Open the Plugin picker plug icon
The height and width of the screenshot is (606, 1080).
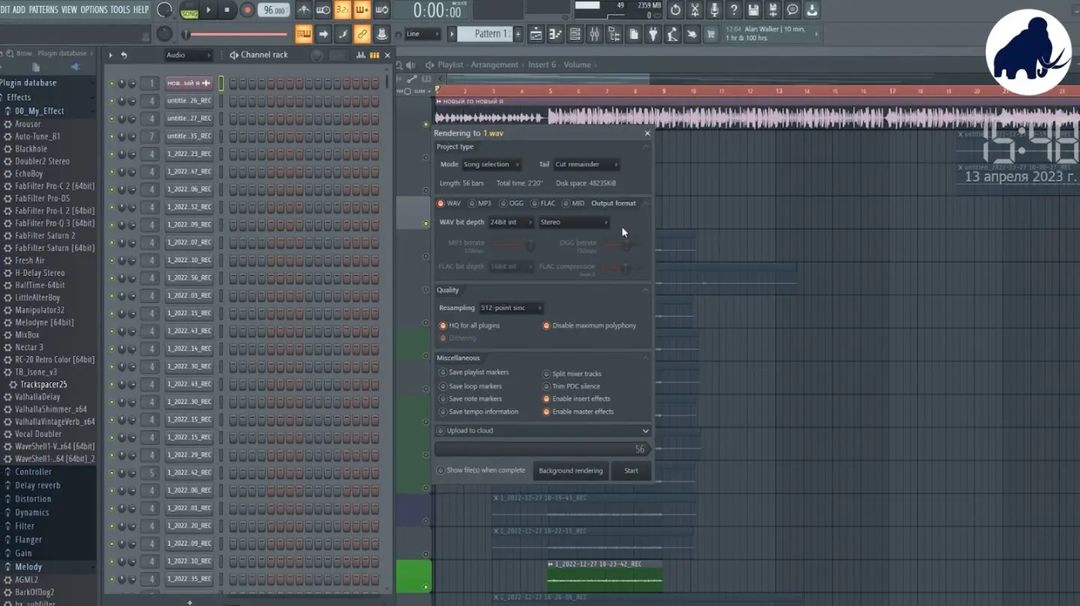[x=653, y=34]
